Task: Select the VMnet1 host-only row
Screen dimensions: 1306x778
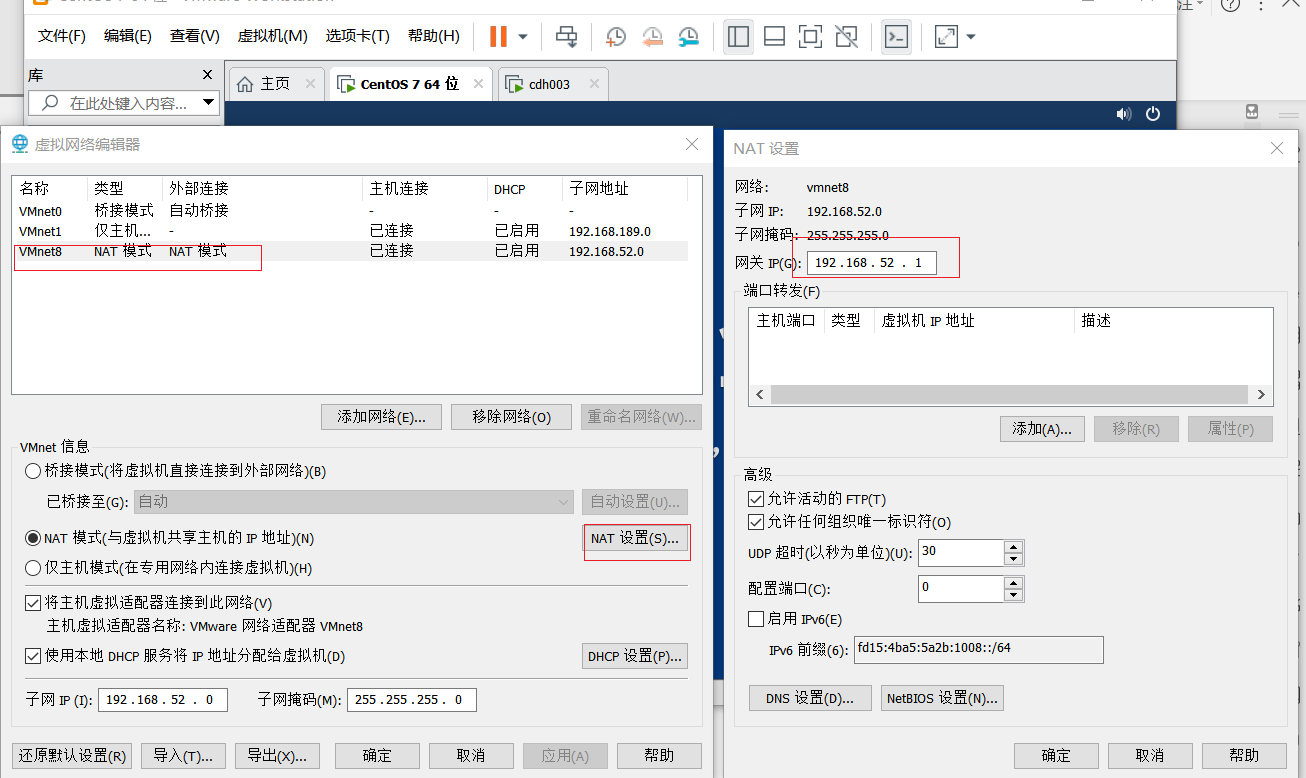Action: point(350,231)
